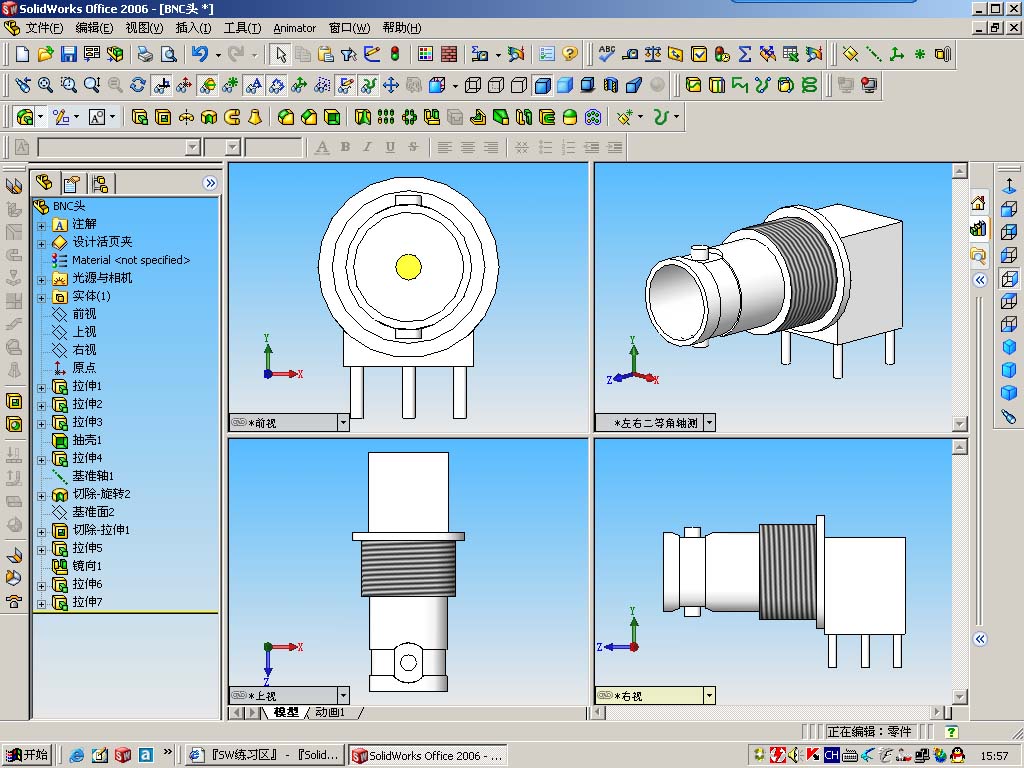Expand the 实体(1) tree node
The image size is (1024, 768).
click(41, 298)
